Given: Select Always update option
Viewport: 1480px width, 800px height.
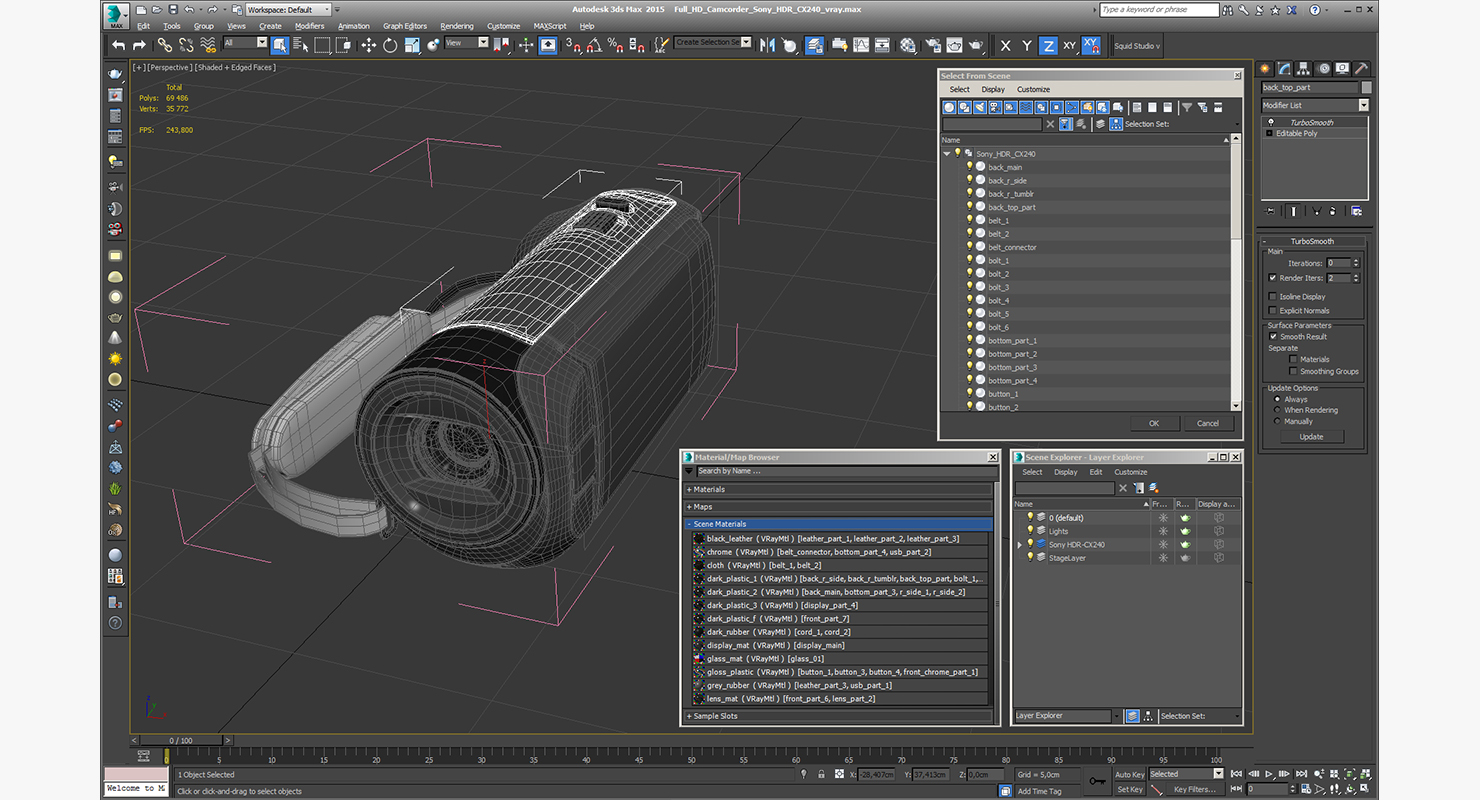Looking at the screenshot, I should pyautogui.click(x=1277, y=399).
